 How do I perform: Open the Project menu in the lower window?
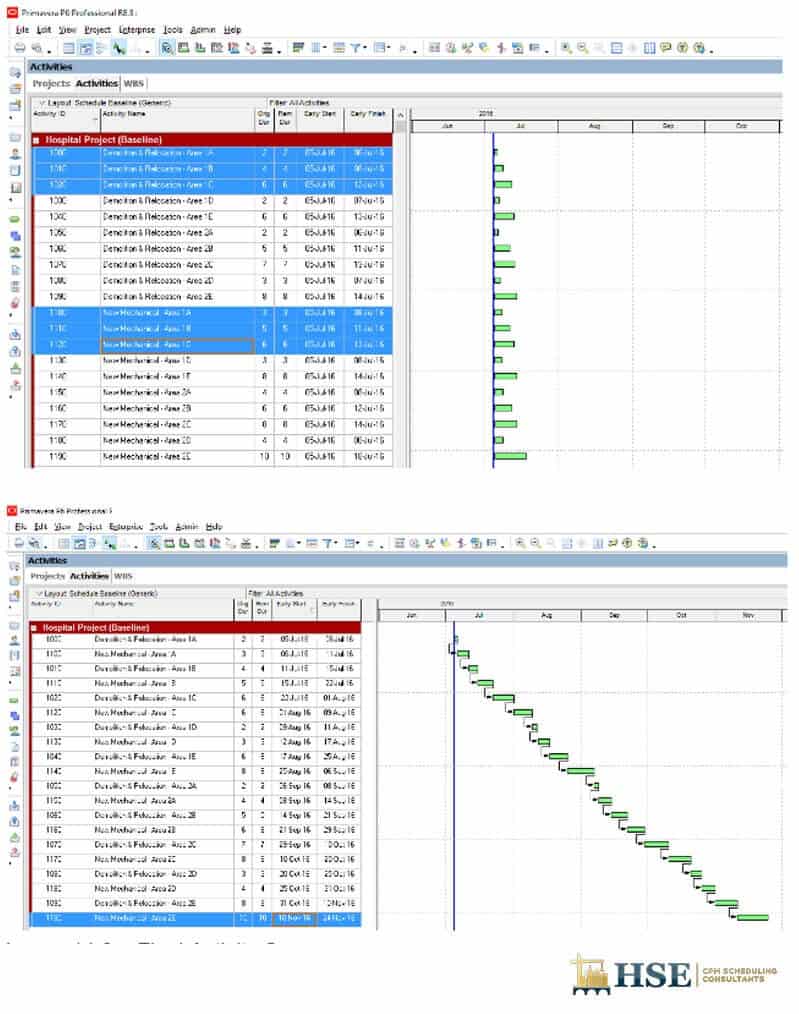(90, 526)
